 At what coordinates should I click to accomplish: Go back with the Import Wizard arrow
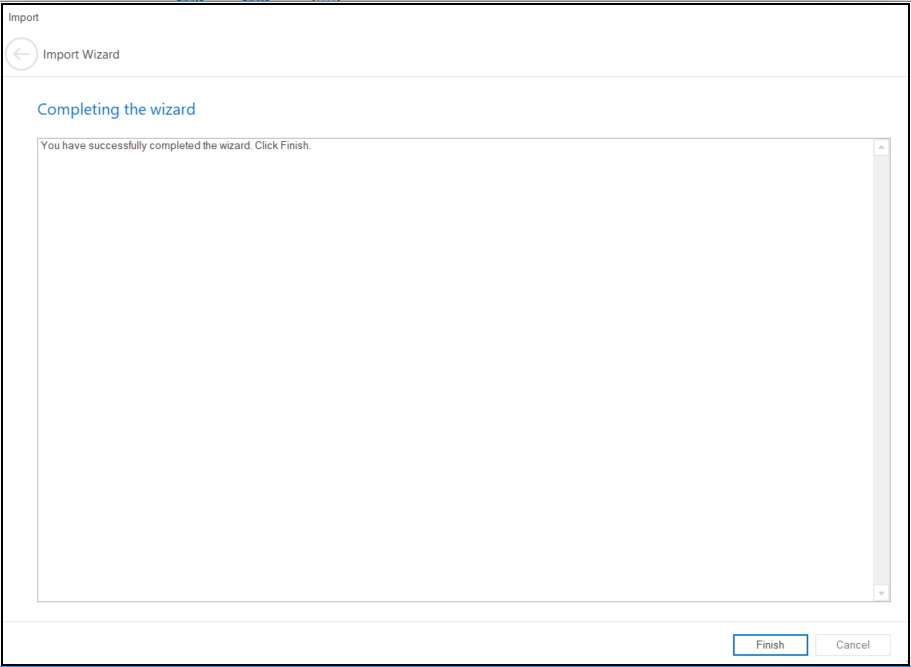(21, 55)
